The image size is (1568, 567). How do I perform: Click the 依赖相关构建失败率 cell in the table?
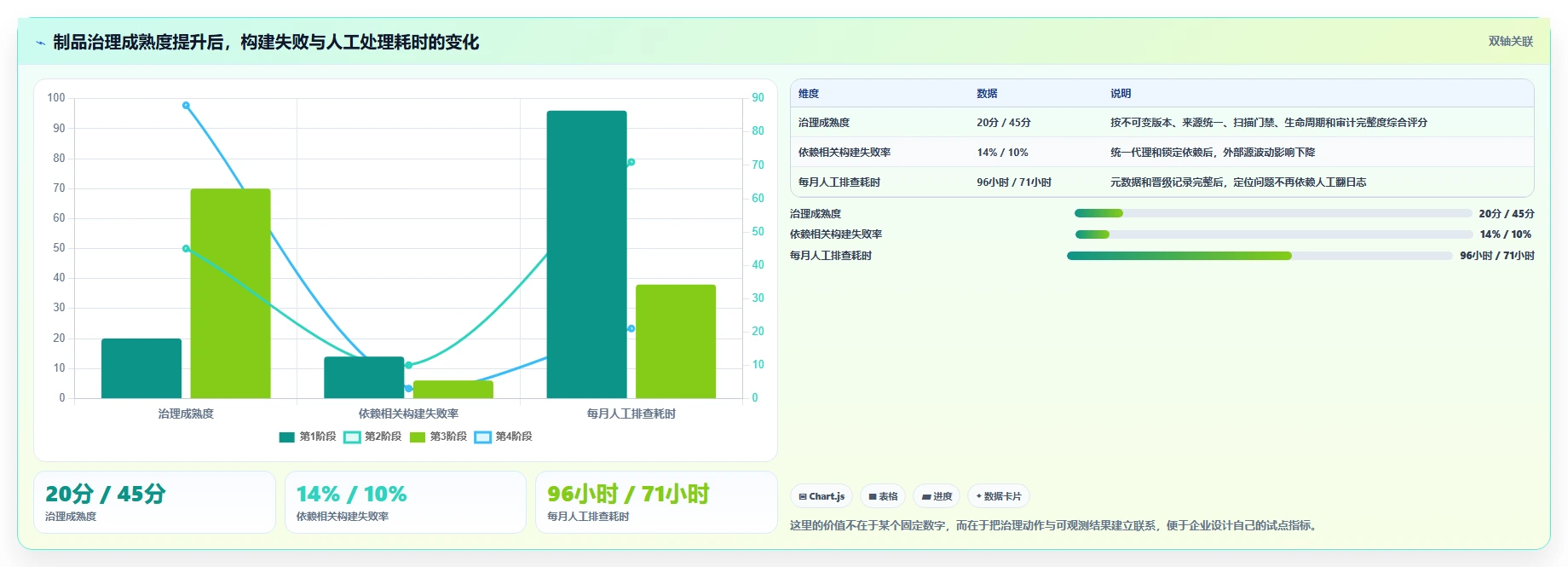845,153
